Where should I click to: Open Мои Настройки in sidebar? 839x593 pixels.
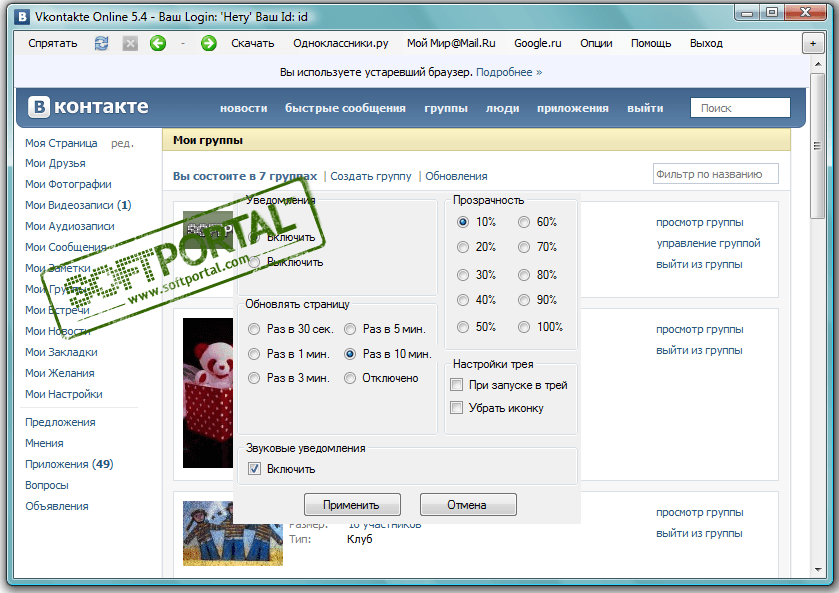tap(64, 394)
